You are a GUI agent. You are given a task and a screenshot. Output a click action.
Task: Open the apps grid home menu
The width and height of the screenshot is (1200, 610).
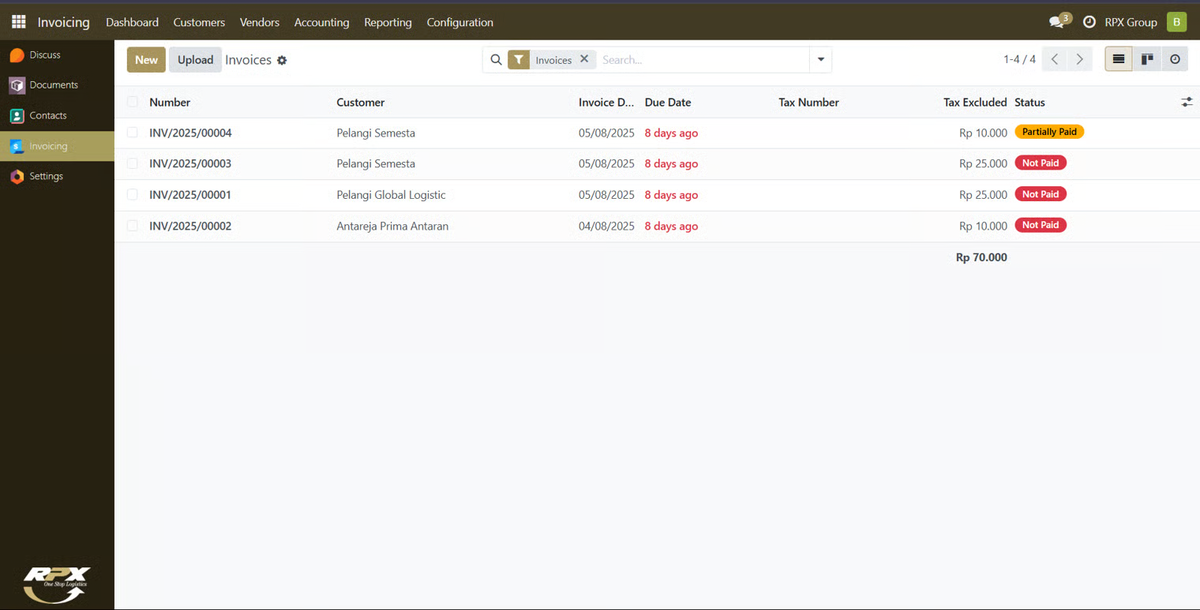tap(18, 22)
